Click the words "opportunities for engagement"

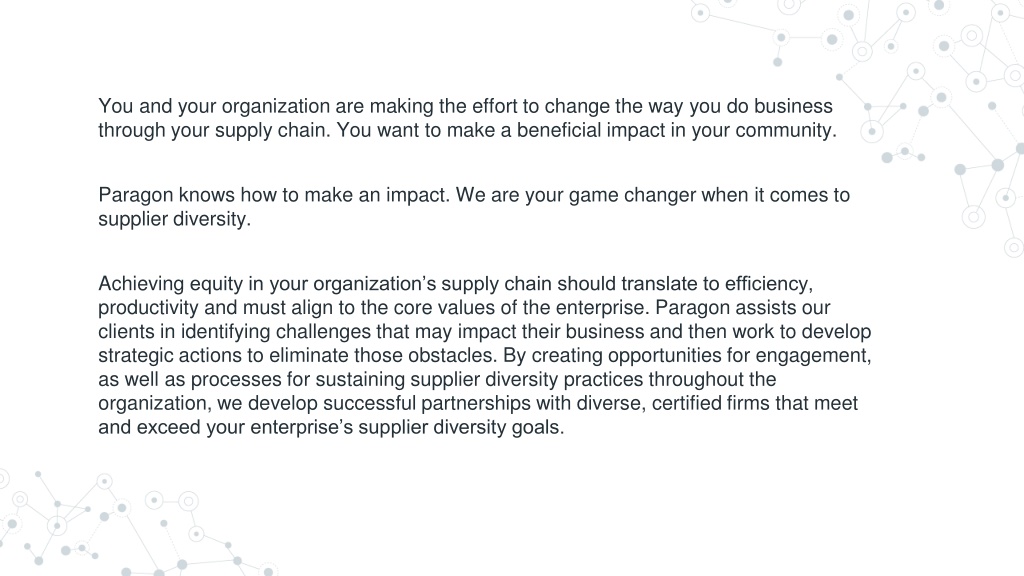tap(739, 355)
